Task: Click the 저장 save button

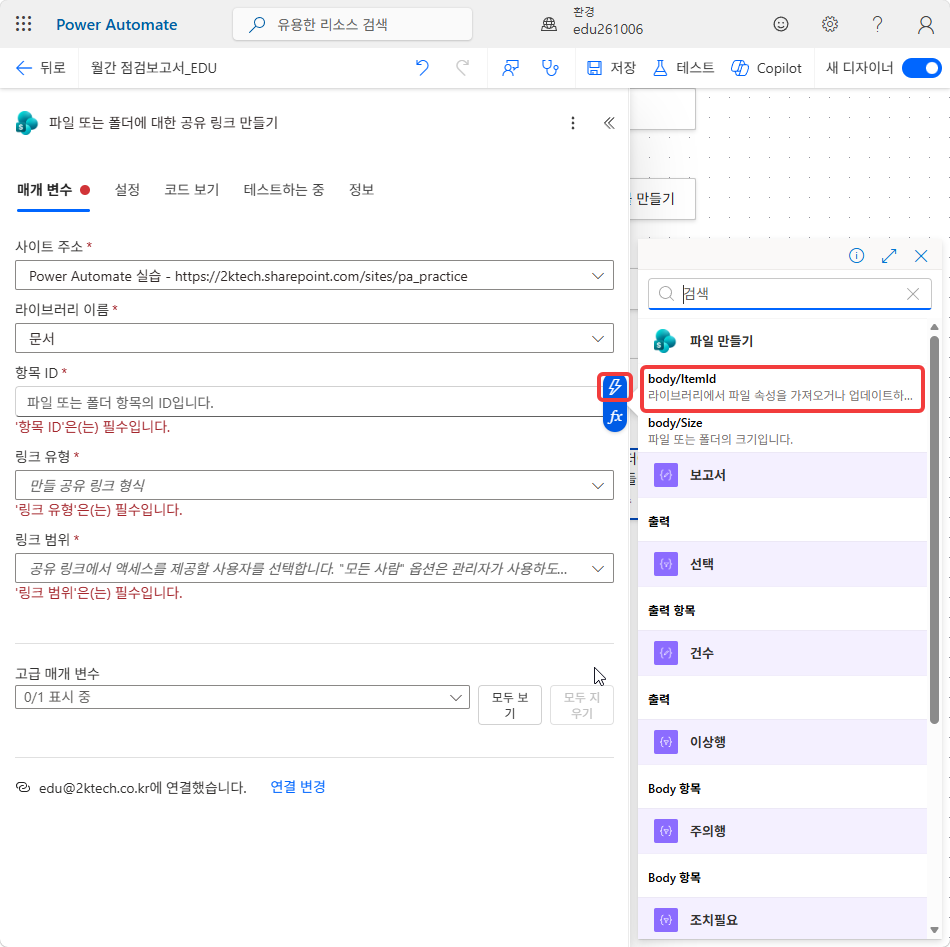Action: click(x=611, y=68)
